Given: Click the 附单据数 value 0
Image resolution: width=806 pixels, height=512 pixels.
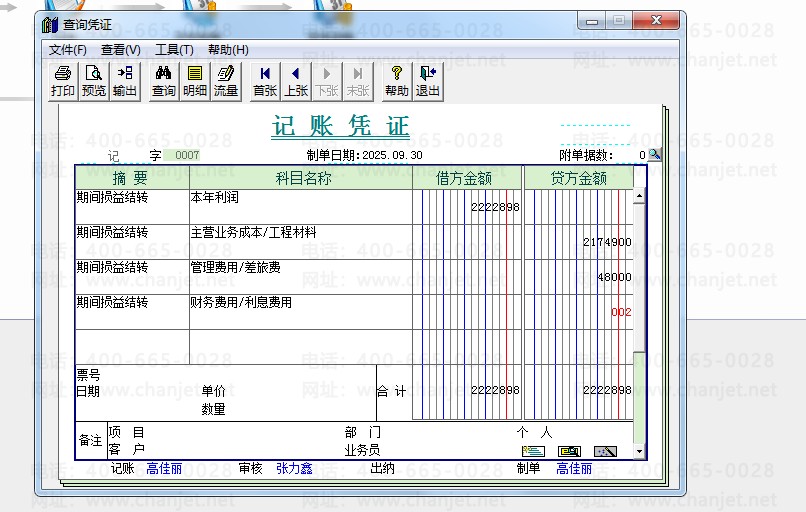Looking at the screenshot, I should pos(642,155).
